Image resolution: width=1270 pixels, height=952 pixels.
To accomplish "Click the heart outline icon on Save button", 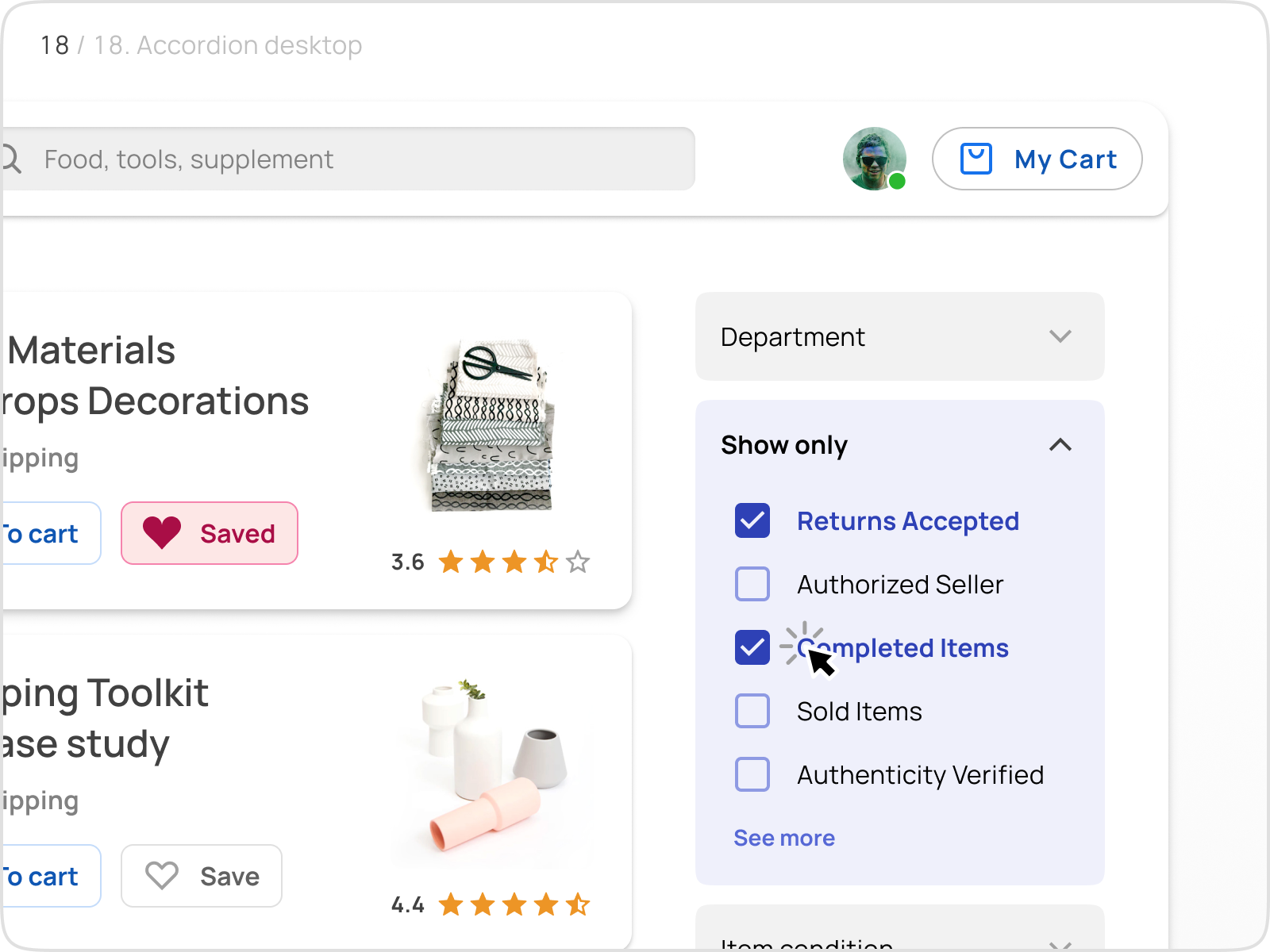I will tap(163, 876).
